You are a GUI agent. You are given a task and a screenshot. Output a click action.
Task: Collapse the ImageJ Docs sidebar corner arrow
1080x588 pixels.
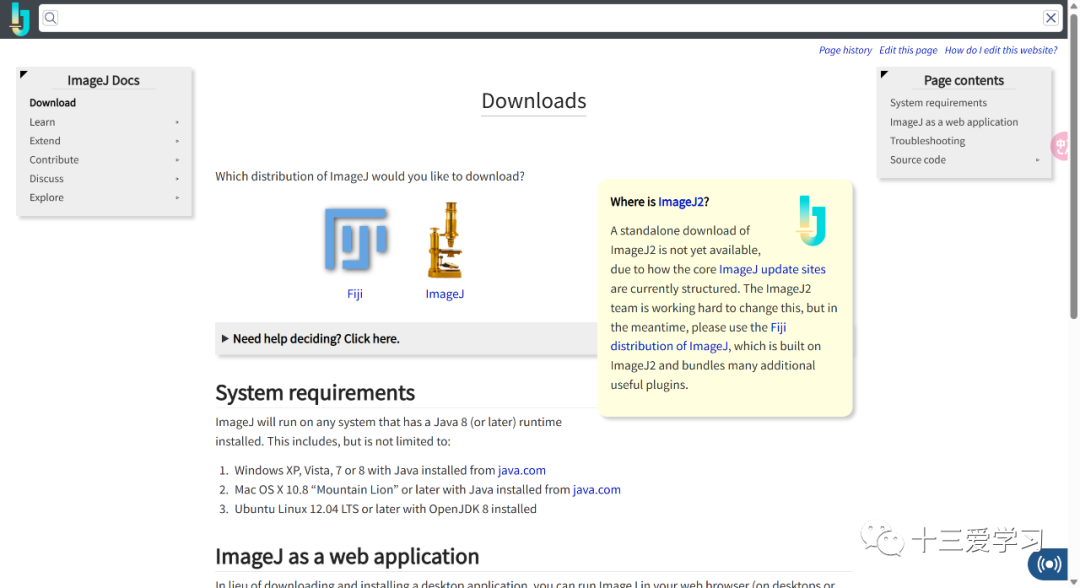tap(24, 74)
